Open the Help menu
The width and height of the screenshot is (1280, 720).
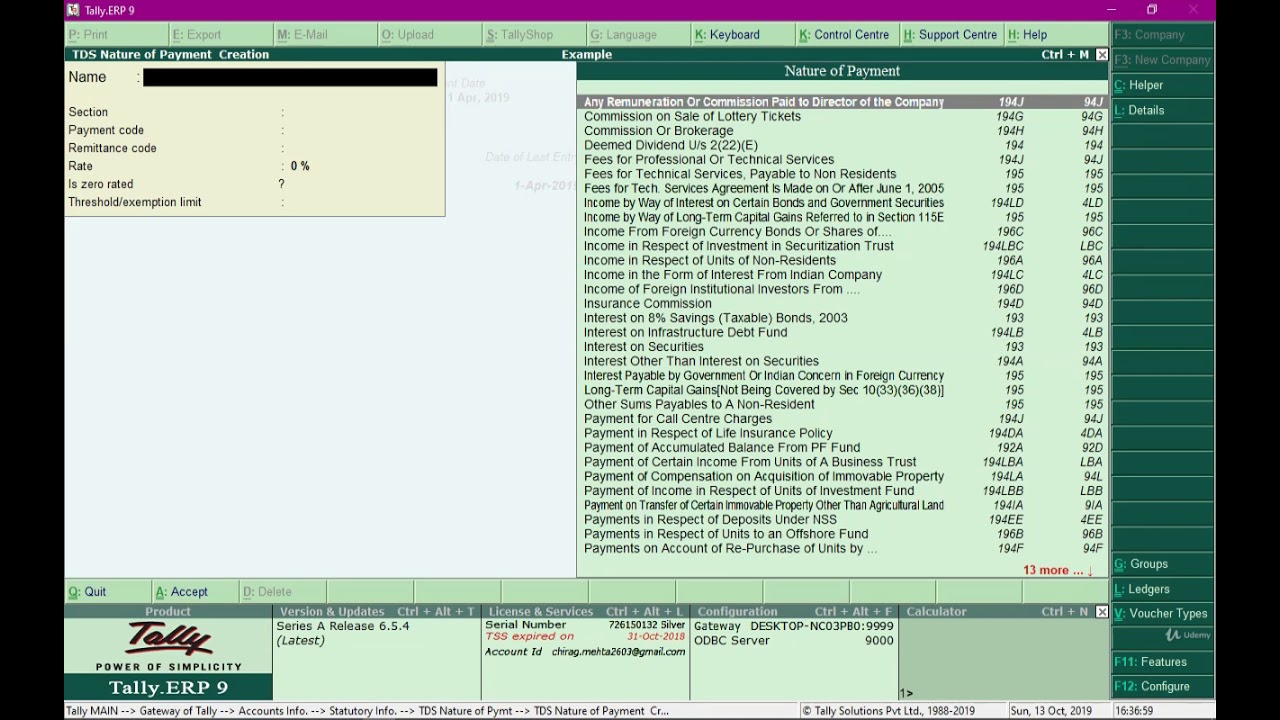pyautogui.click(x=1027, y=35)
